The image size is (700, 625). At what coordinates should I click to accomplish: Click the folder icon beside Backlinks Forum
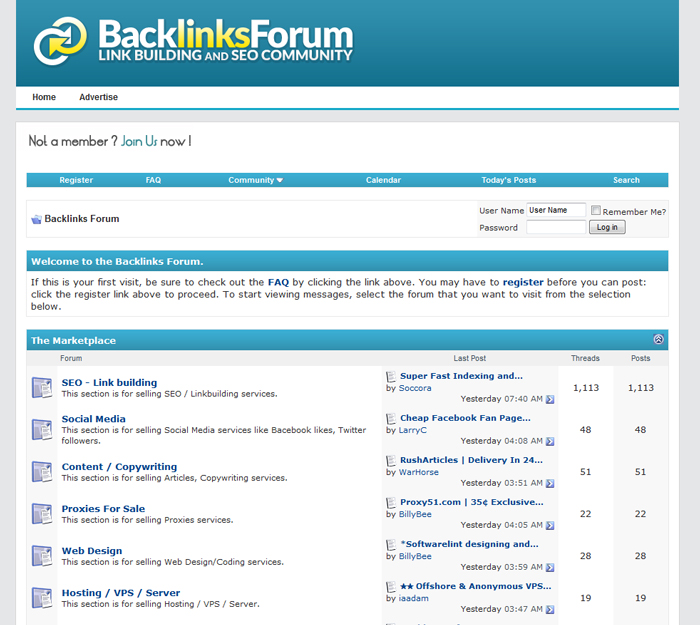(x=36, y=219)
